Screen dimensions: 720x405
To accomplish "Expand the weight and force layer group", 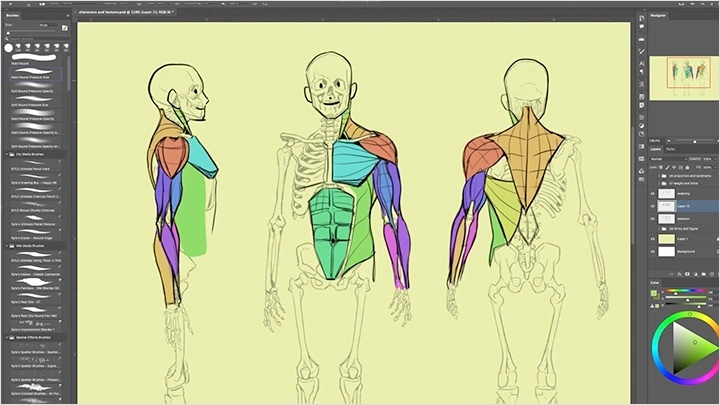I will pyautogui.click(x=659, y=183).
